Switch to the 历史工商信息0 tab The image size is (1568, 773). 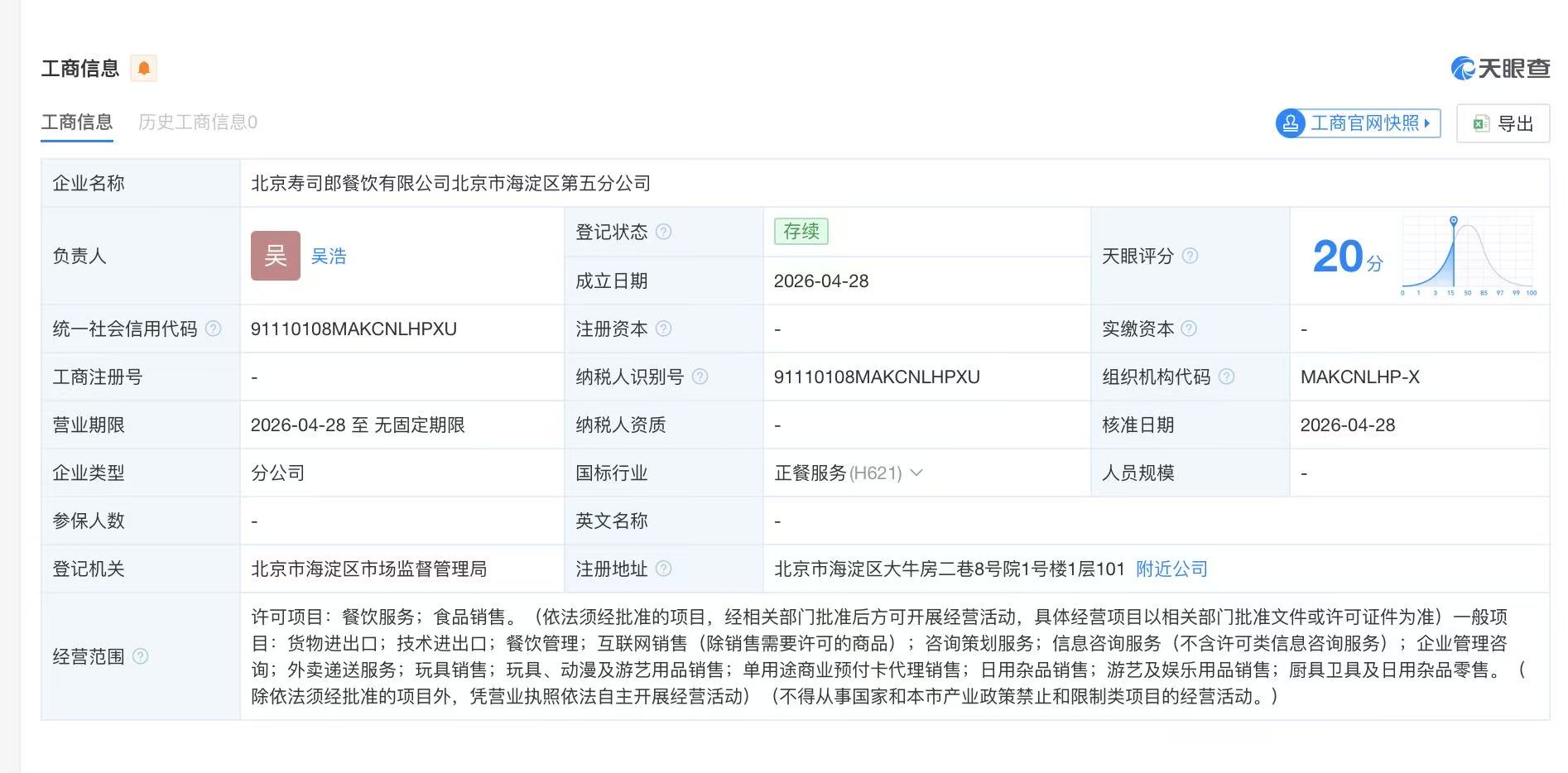[198, 122]
